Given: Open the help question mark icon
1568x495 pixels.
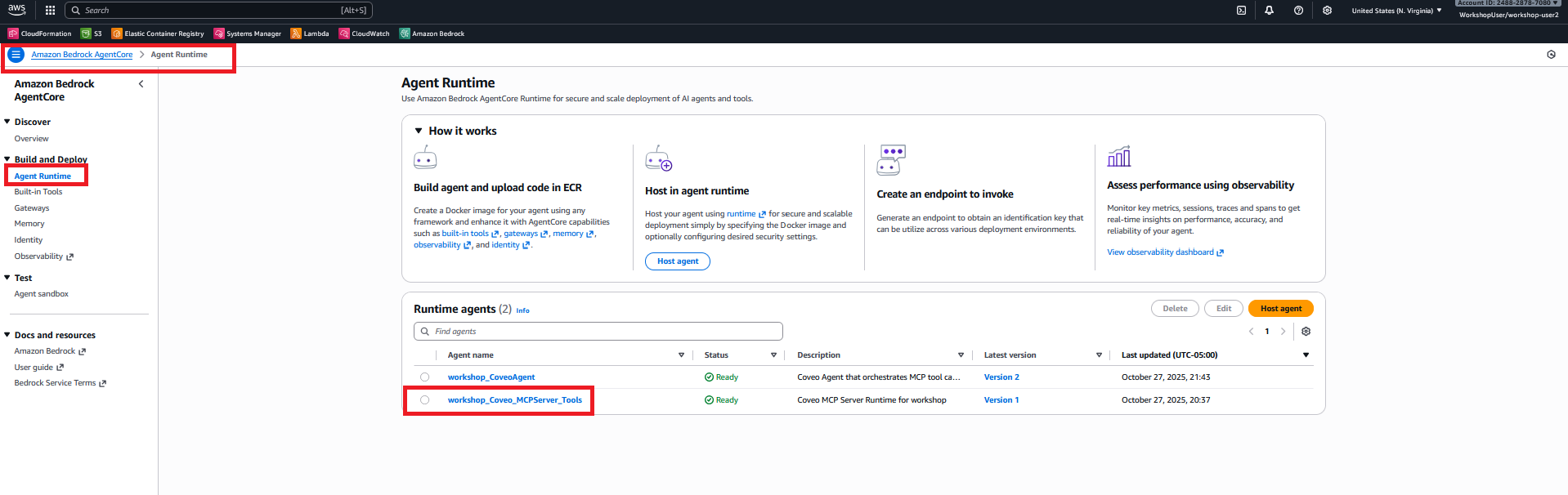Looking at the screenshot, I should tap(1298, 11).
